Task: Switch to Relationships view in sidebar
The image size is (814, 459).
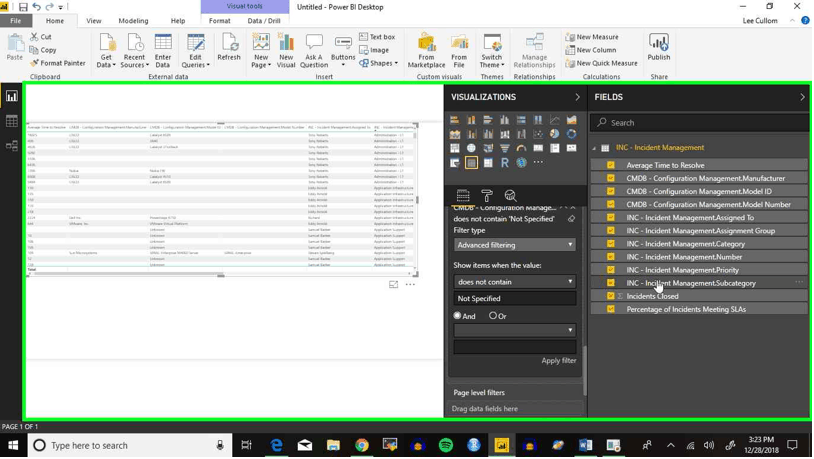Action: [11, 146]
